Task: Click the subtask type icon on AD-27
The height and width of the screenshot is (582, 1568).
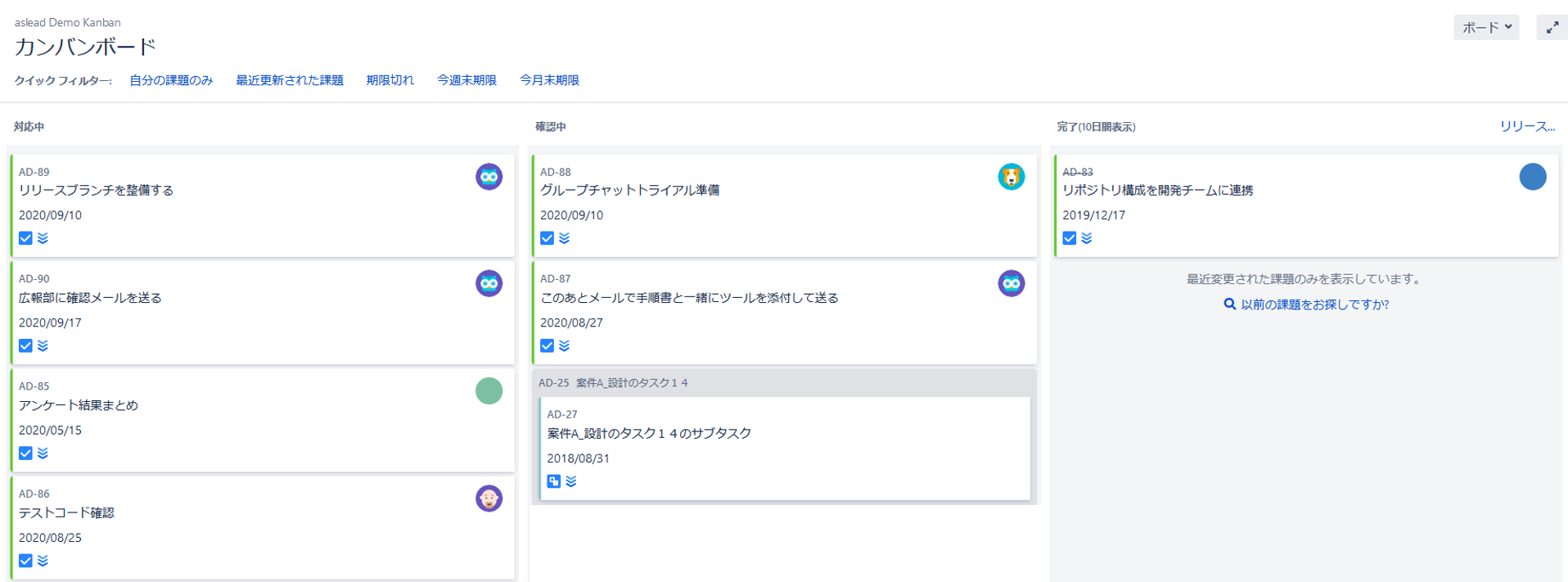Action: coord(554,481)
